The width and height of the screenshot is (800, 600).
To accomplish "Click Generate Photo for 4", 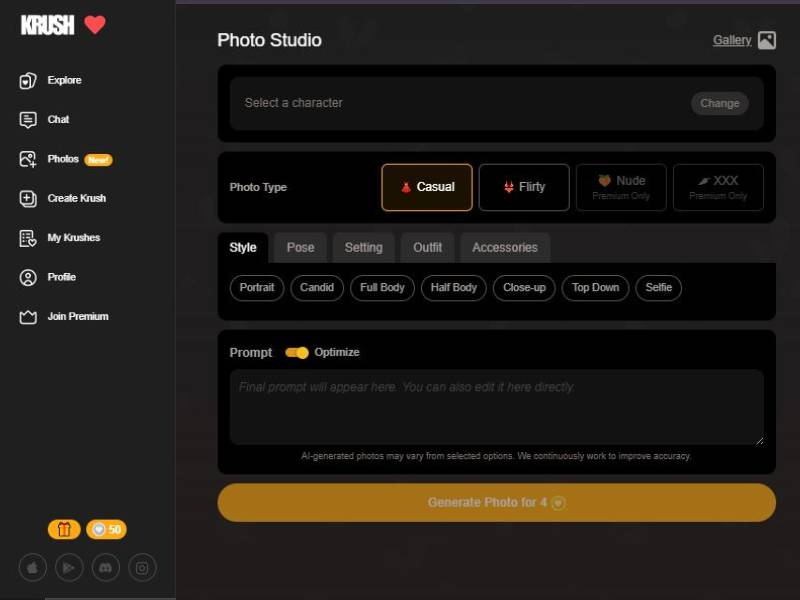I will 497,502.
